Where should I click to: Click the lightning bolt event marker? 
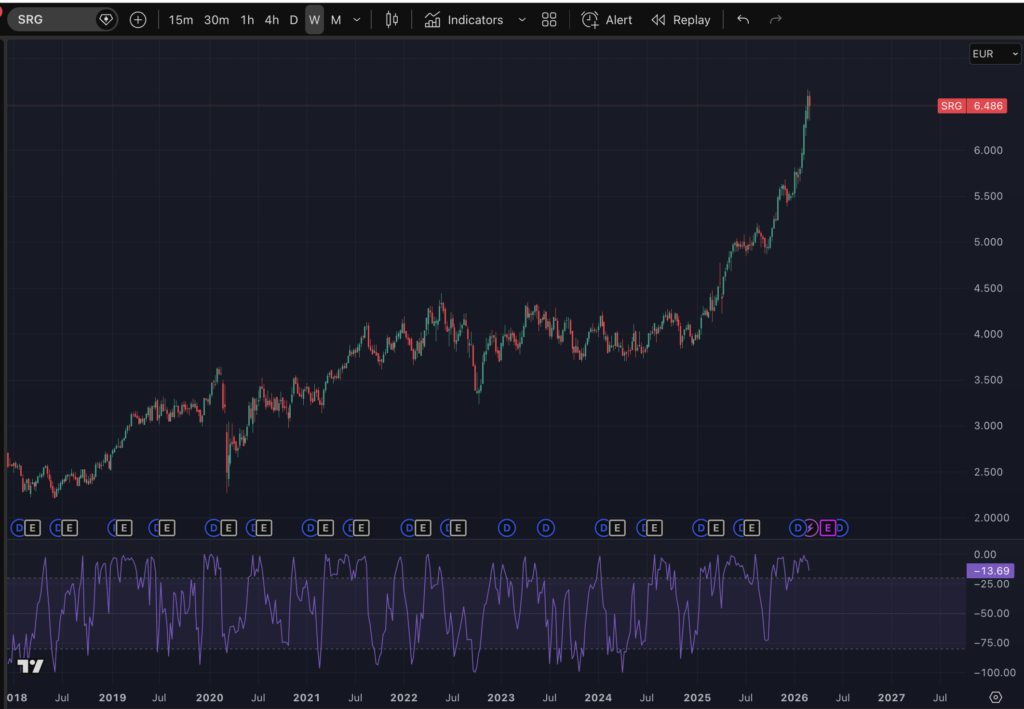(x=811, y=528)
